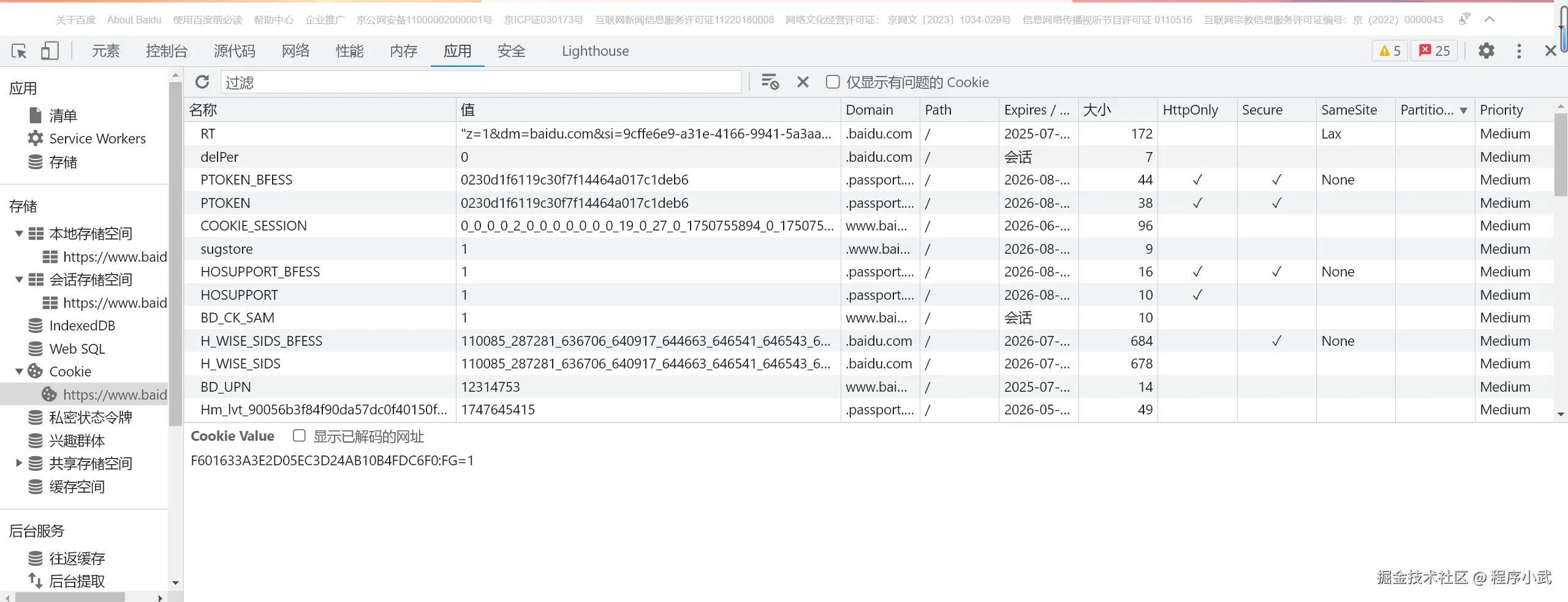This screenshot has width=1568, height=602.
Task: Switch to the 性能 tab
Action: (349, 51)
